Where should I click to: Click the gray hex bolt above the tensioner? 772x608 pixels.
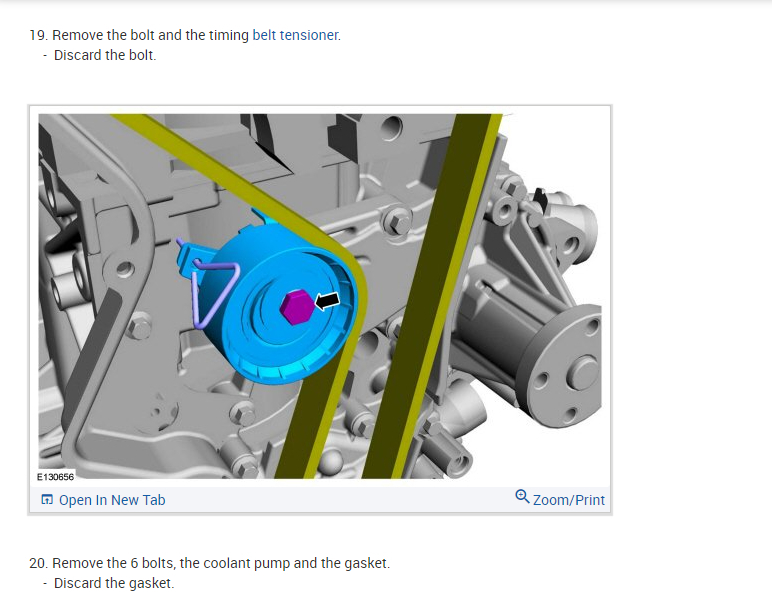(397, 221)
